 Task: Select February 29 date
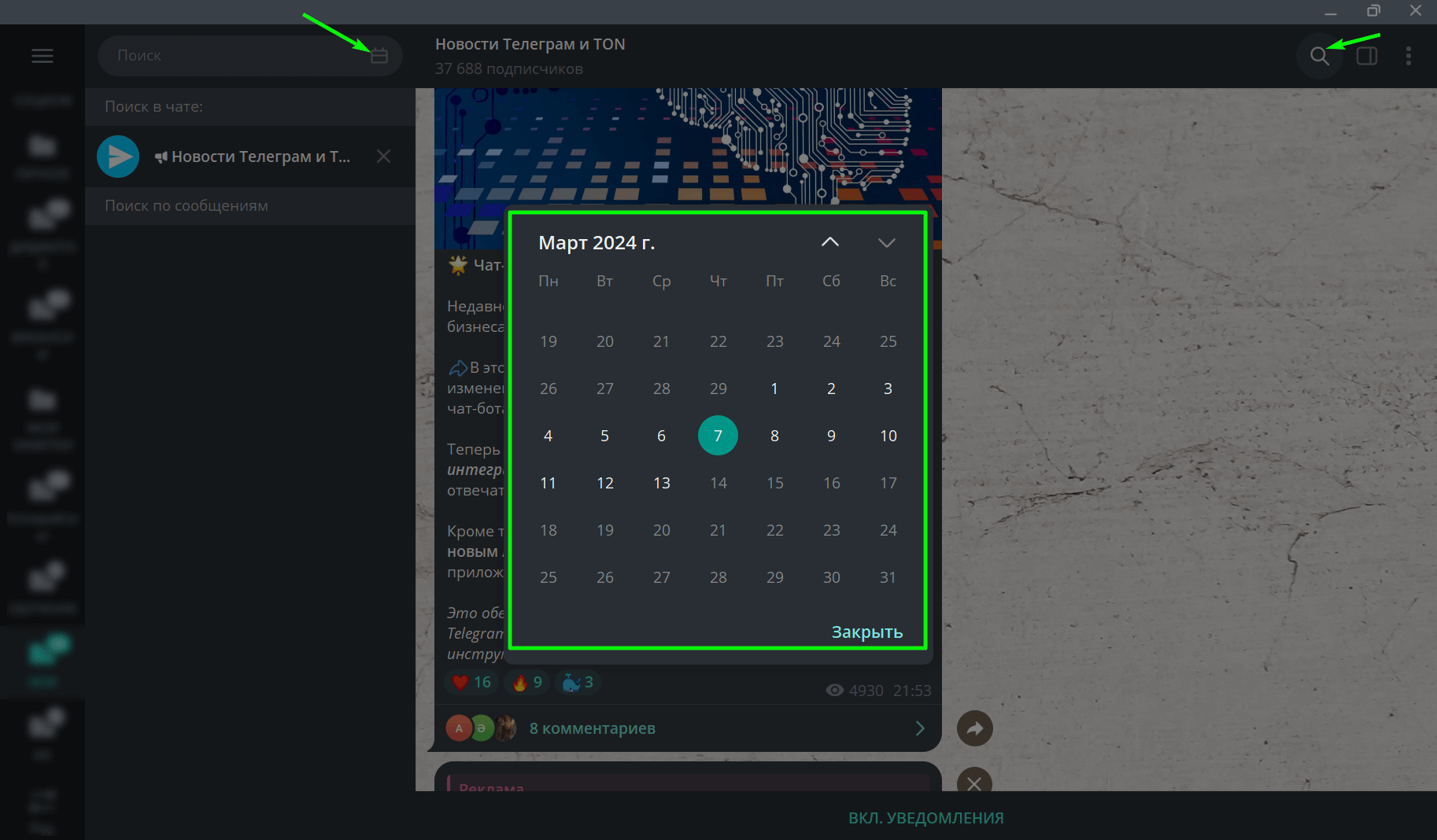click(718, 389)
